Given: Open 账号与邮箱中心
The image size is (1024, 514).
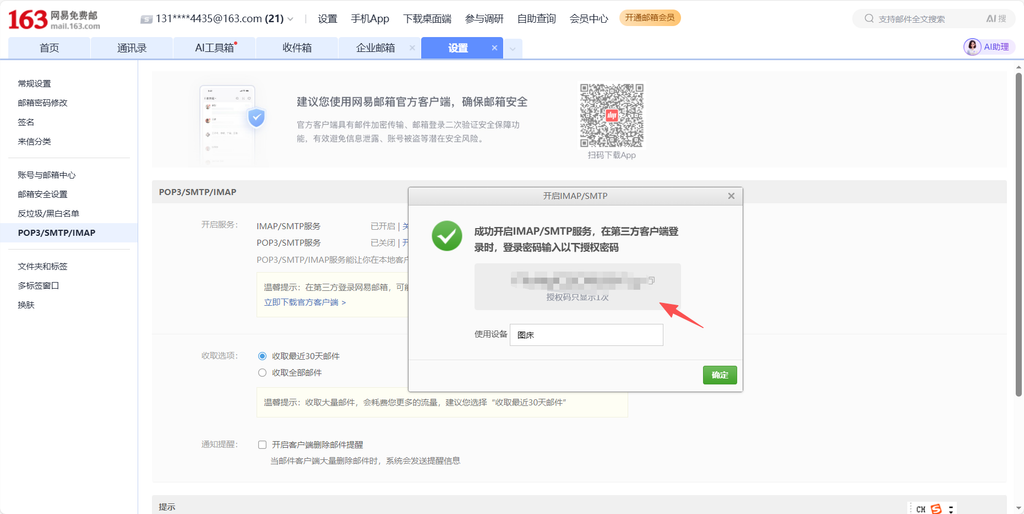Looking at the screenshot, I should click(46, 175).
